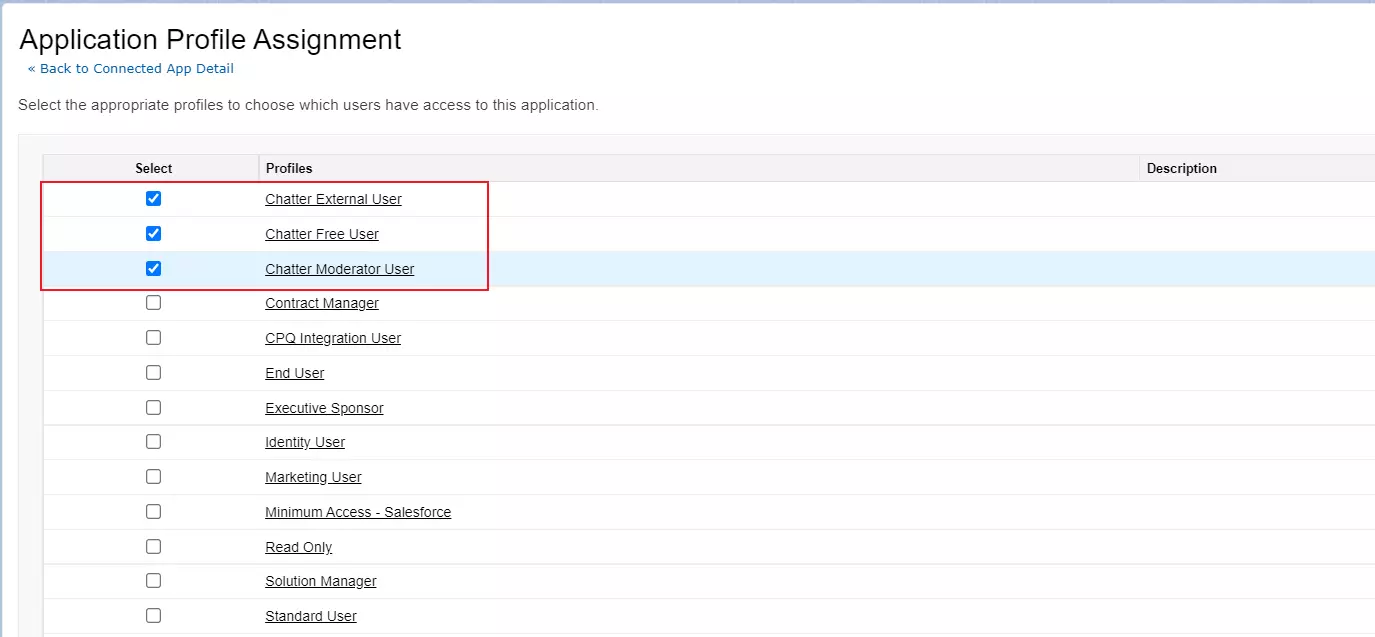Open the Marketing User profile link

[313, 477]
